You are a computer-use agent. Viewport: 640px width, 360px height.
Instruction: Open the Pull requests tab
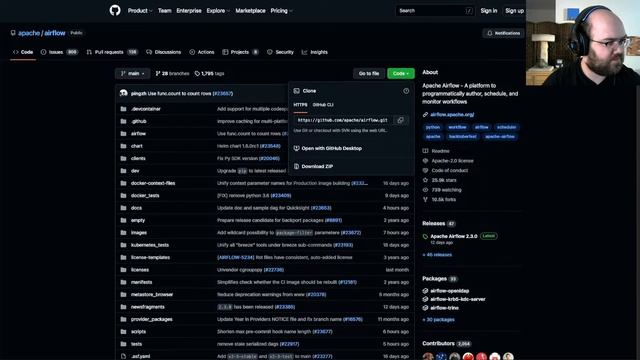(x=112, y=52)
